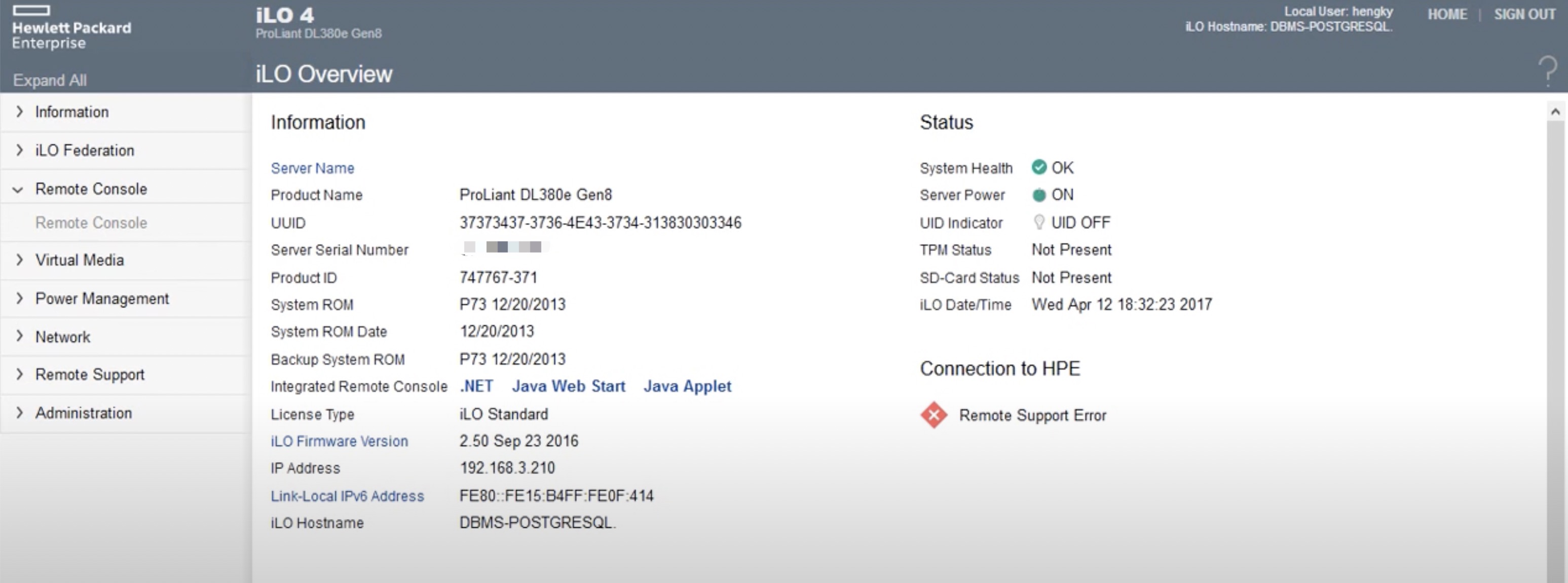The image size is (1568, 583).
Task: Expand the Information menu section
Action: tap(71, 112)
